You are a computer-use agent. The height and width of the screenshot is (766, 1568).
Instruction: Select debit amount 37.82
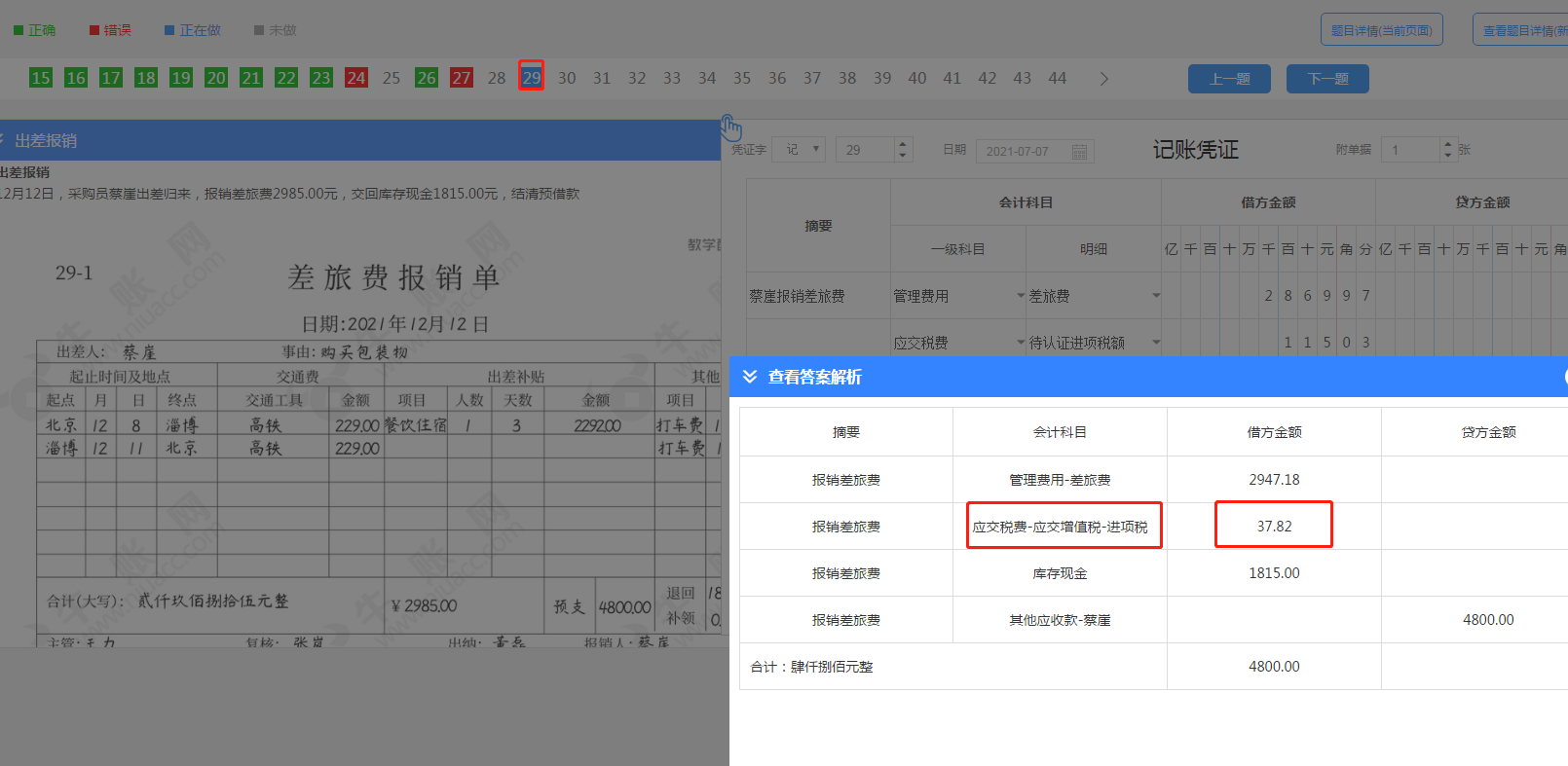(x=1274, y=527)
